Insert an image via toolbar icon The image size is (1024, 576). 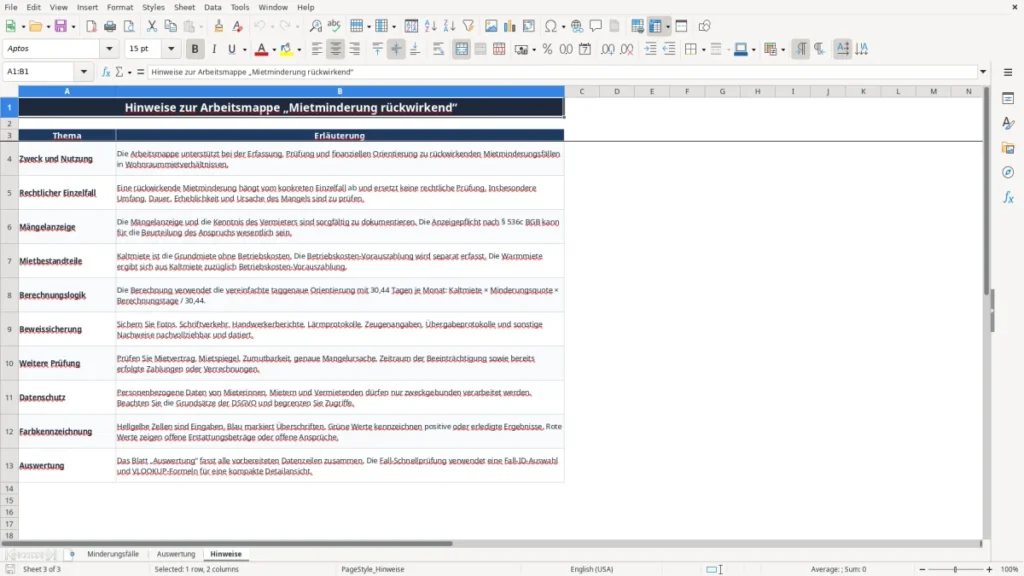491,26
